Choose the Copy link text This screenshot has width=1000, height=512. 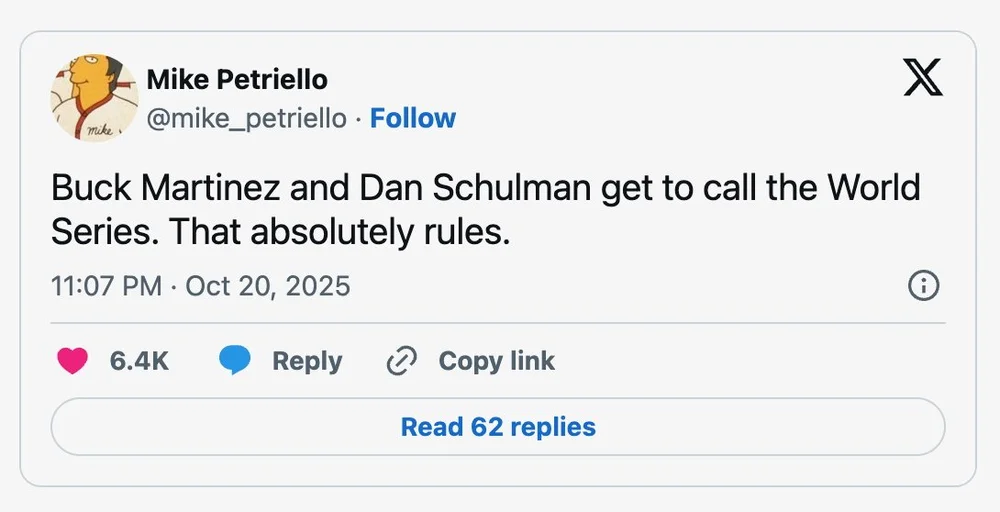point(497,361)
